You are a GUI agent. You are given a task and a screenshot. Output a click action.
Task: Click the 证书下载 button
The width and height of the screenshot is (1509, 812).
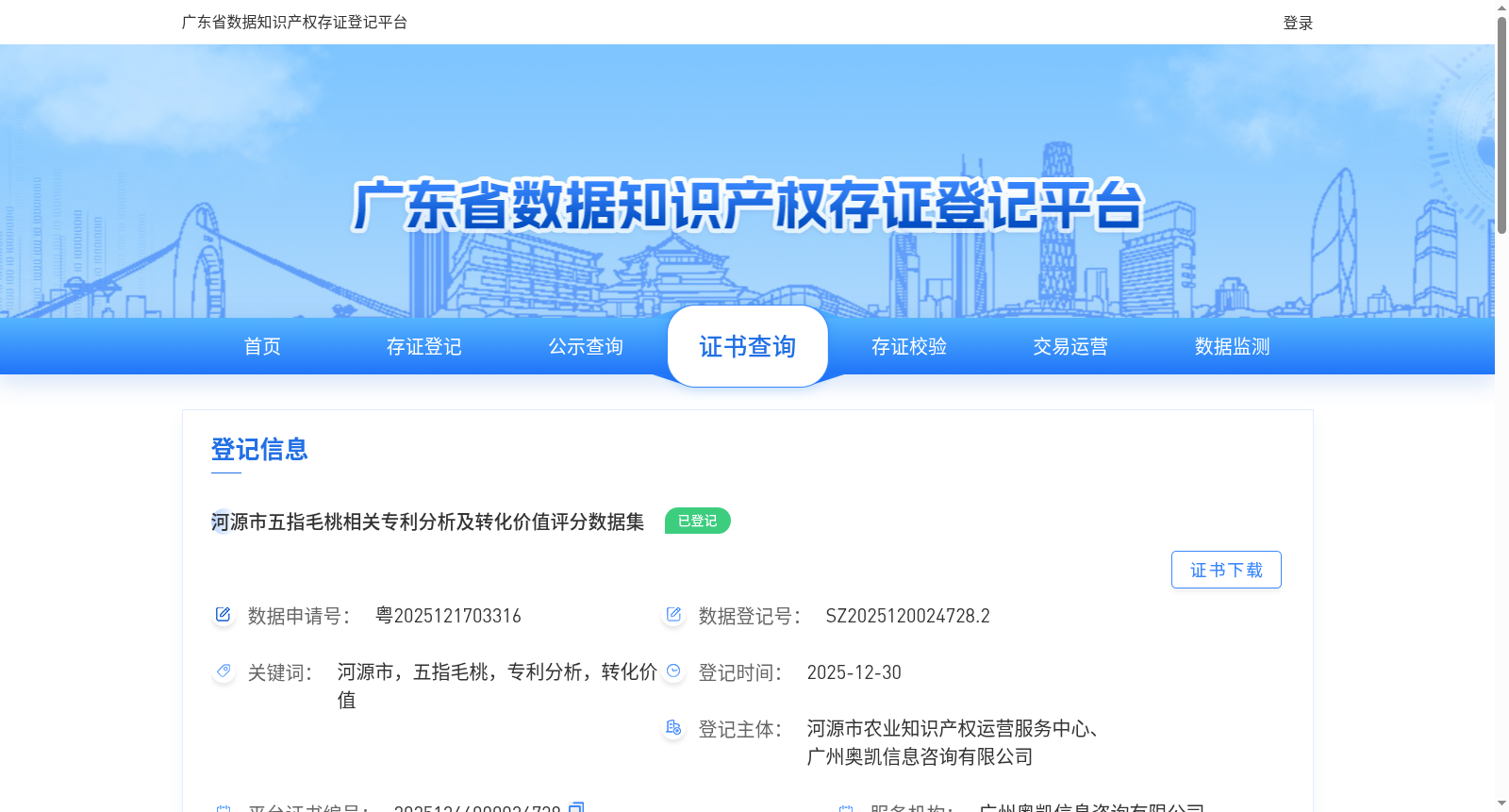coord(1226,570)
